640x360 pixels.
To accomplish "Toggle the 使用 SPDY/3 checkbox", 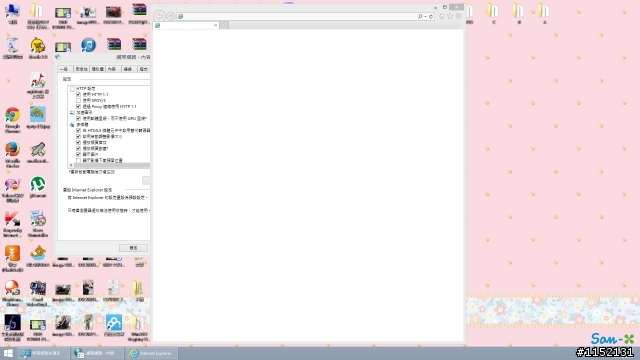I will point(78,100).
